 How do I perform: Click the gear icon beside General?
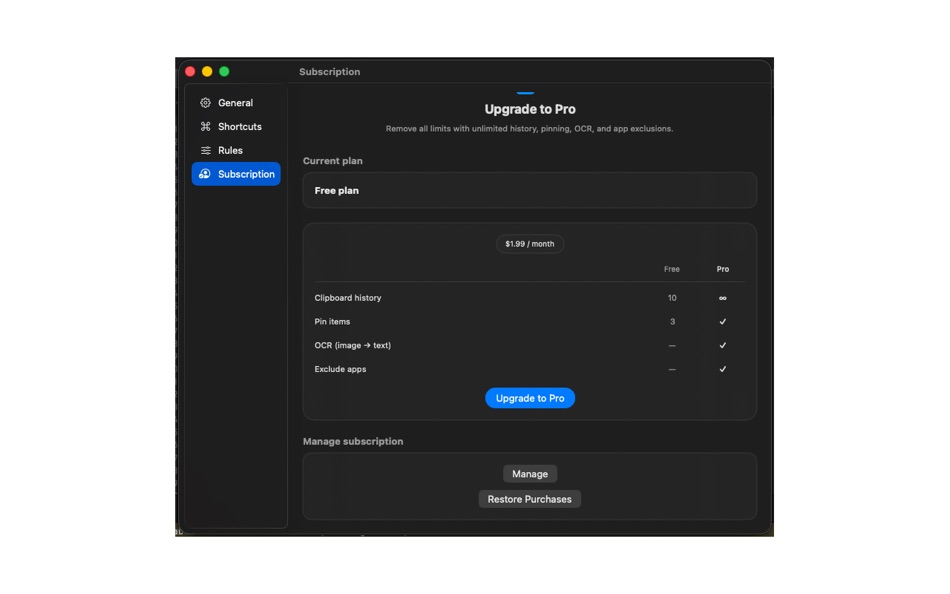coord(206,102)
